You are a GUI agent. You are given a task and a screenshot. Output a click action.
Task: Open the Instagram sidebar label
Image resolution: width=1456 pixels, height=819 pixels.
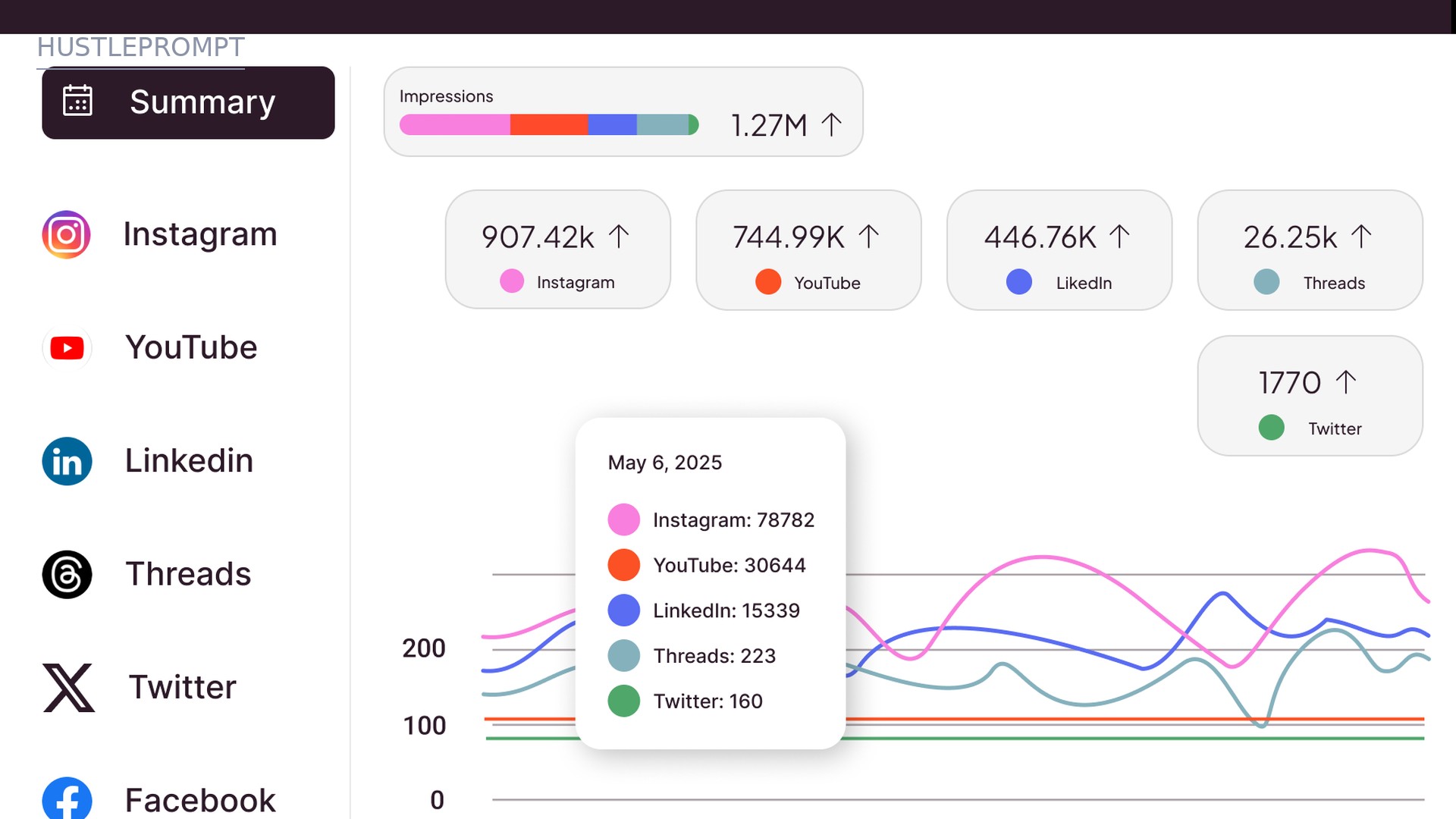pyautogui.click(x=200, y=234)
